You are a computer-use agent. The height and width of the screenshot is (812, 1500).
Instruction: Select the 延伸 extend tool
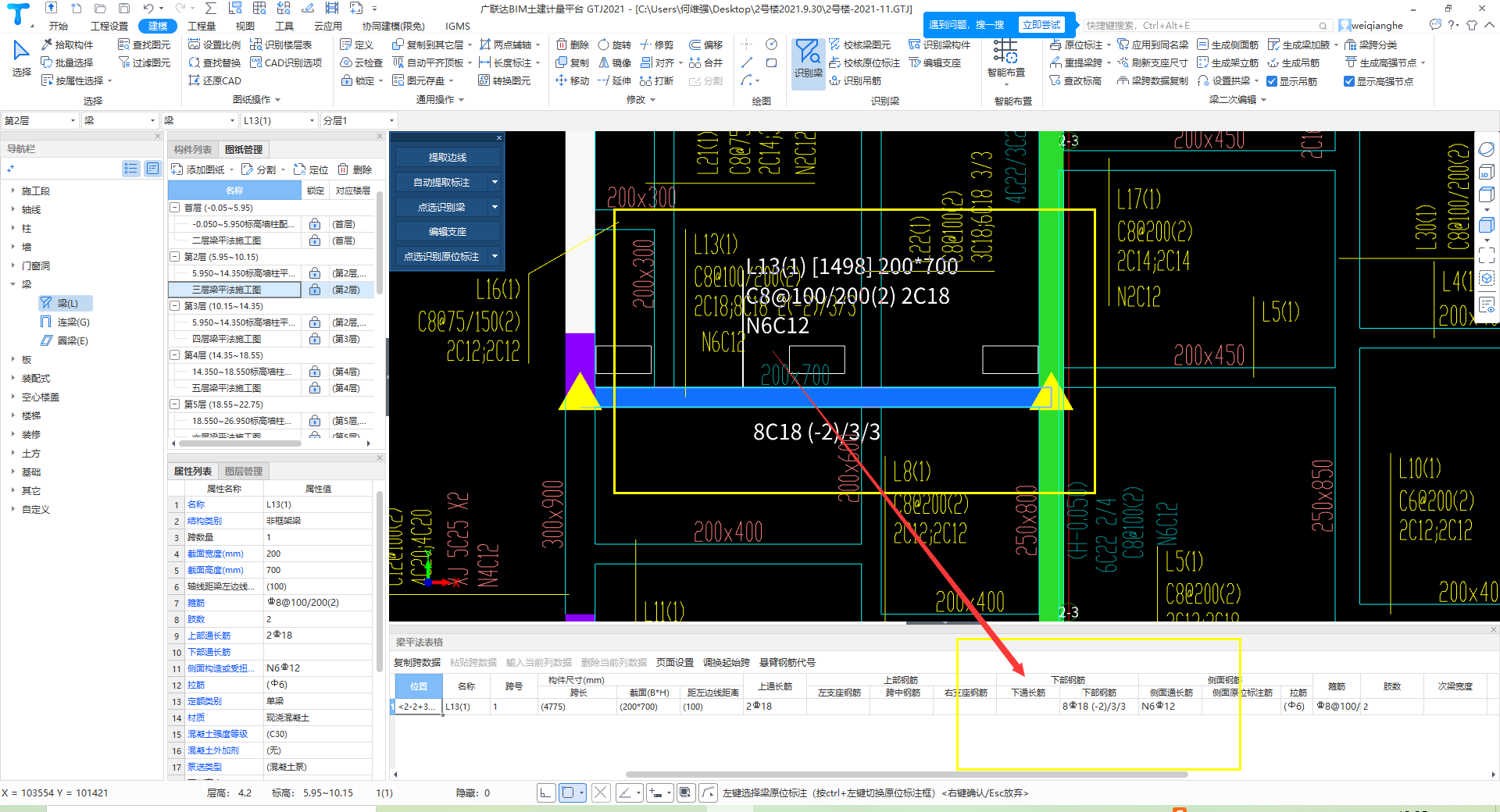pyautogui.click(x=615, y=80)
